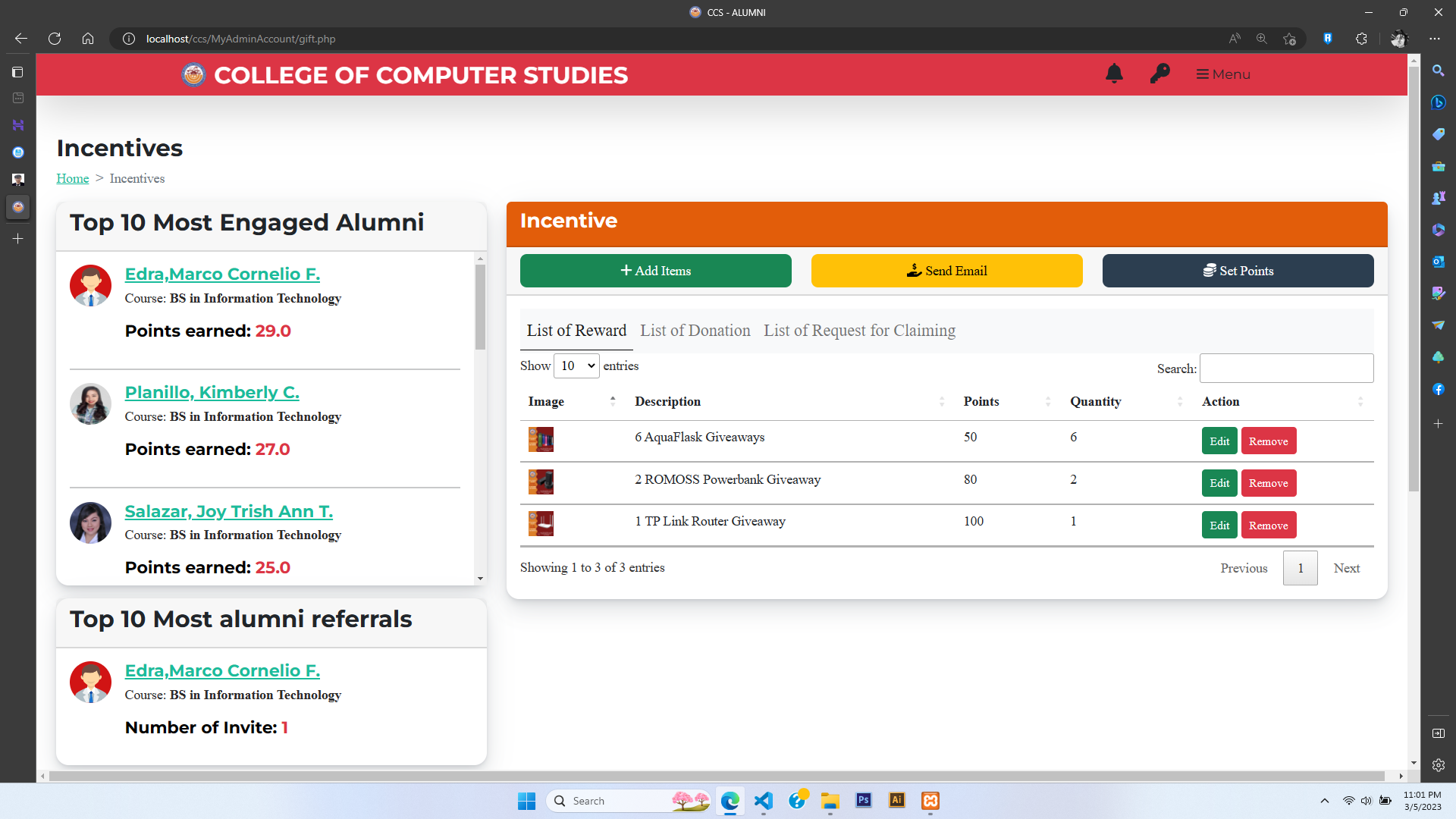Switch to List of Request for Claiming tab
Viewport: 1456px width, 819px height.
tap(859, 331)
